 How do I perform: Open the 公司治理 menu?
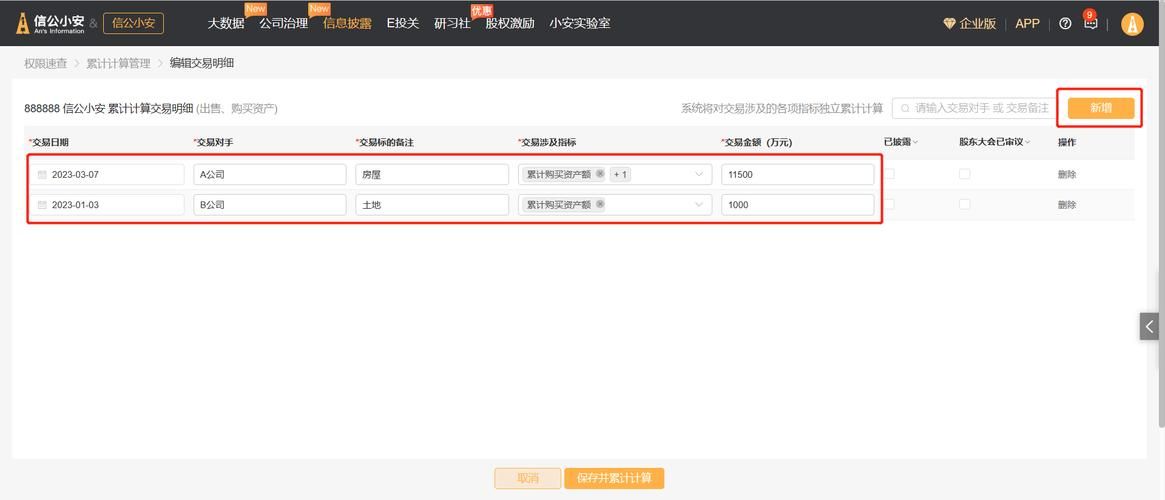[x=284, y=24]
